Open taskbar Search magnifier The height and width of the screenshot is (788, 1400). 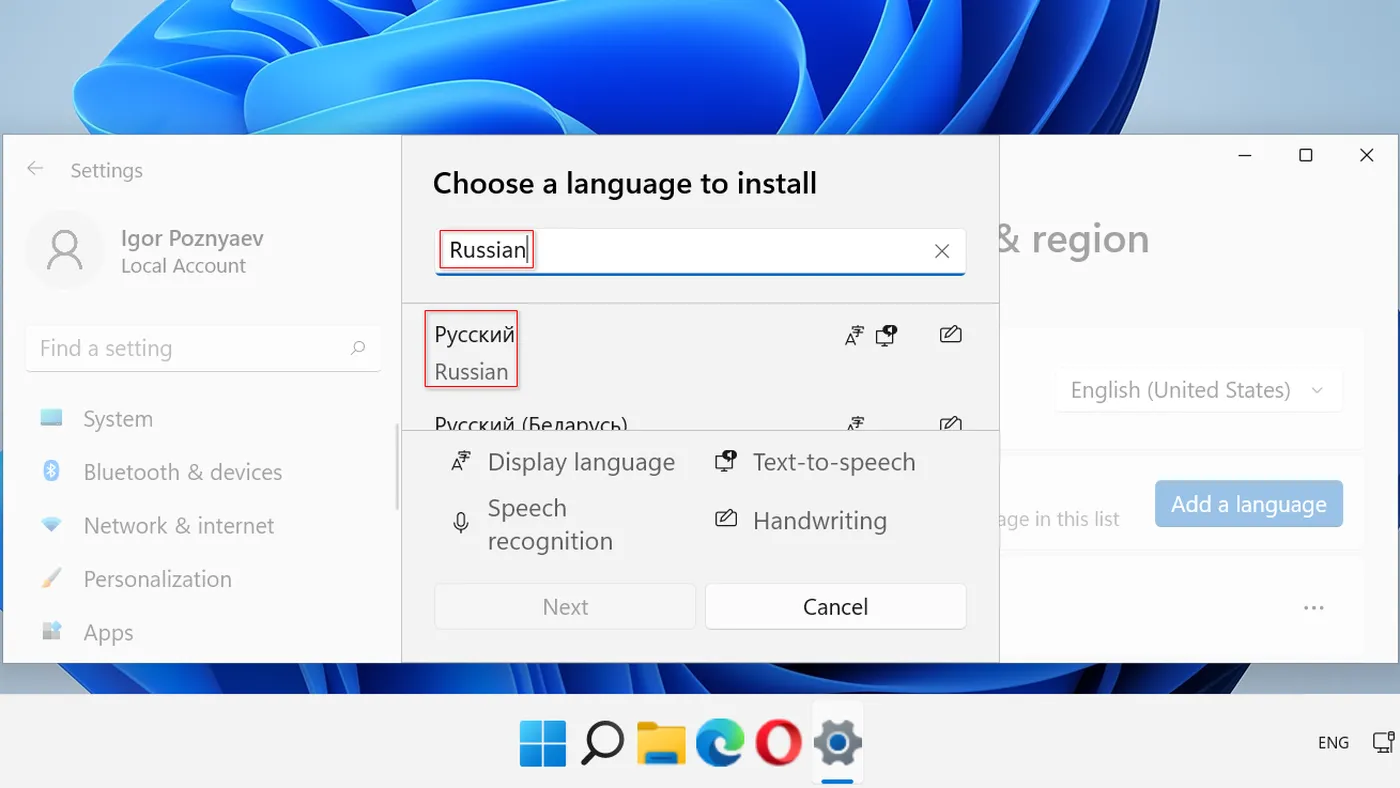[602, 743]
